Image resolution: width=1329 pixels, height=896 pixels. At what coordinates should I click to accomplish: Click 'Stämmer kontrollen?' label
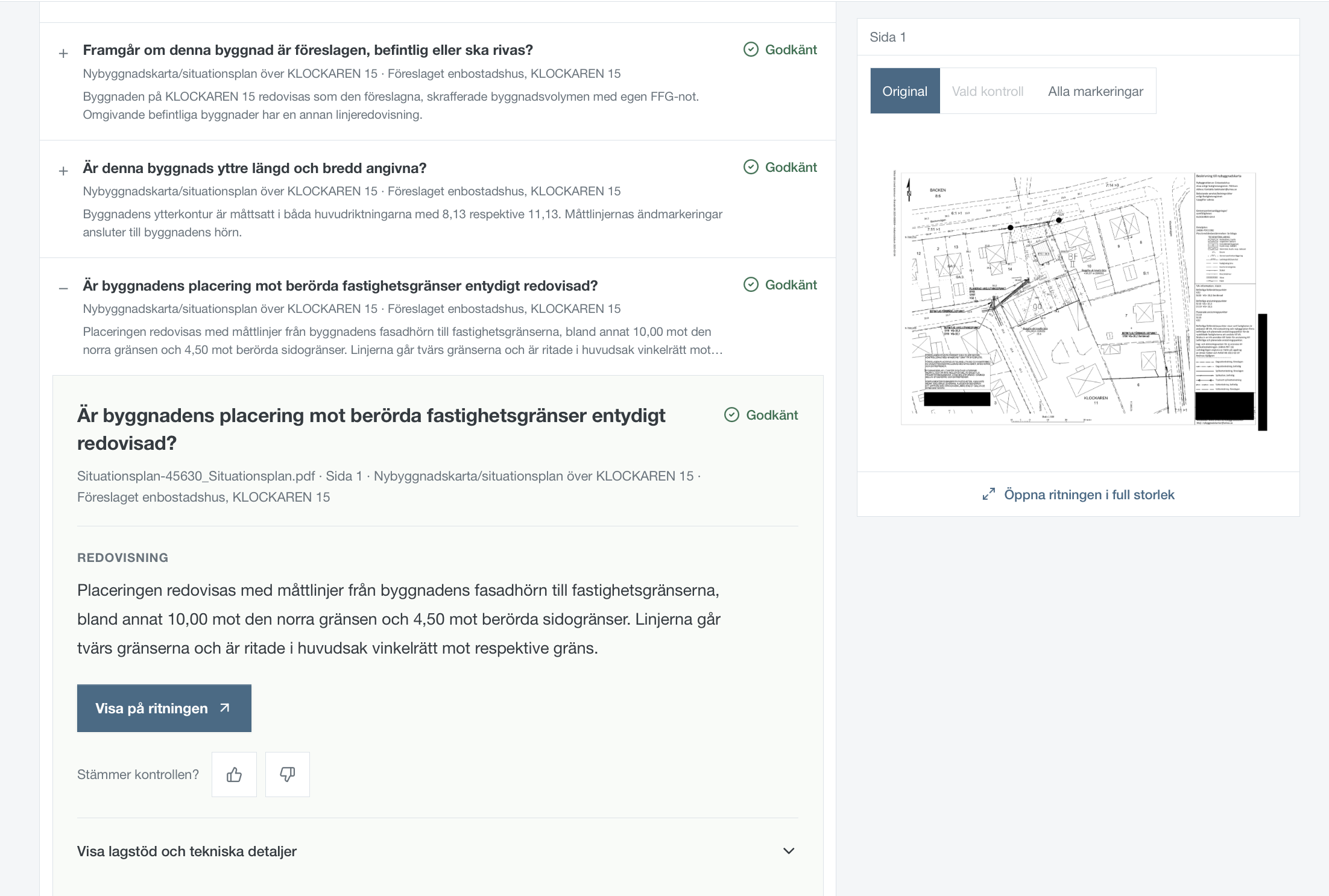138,775
